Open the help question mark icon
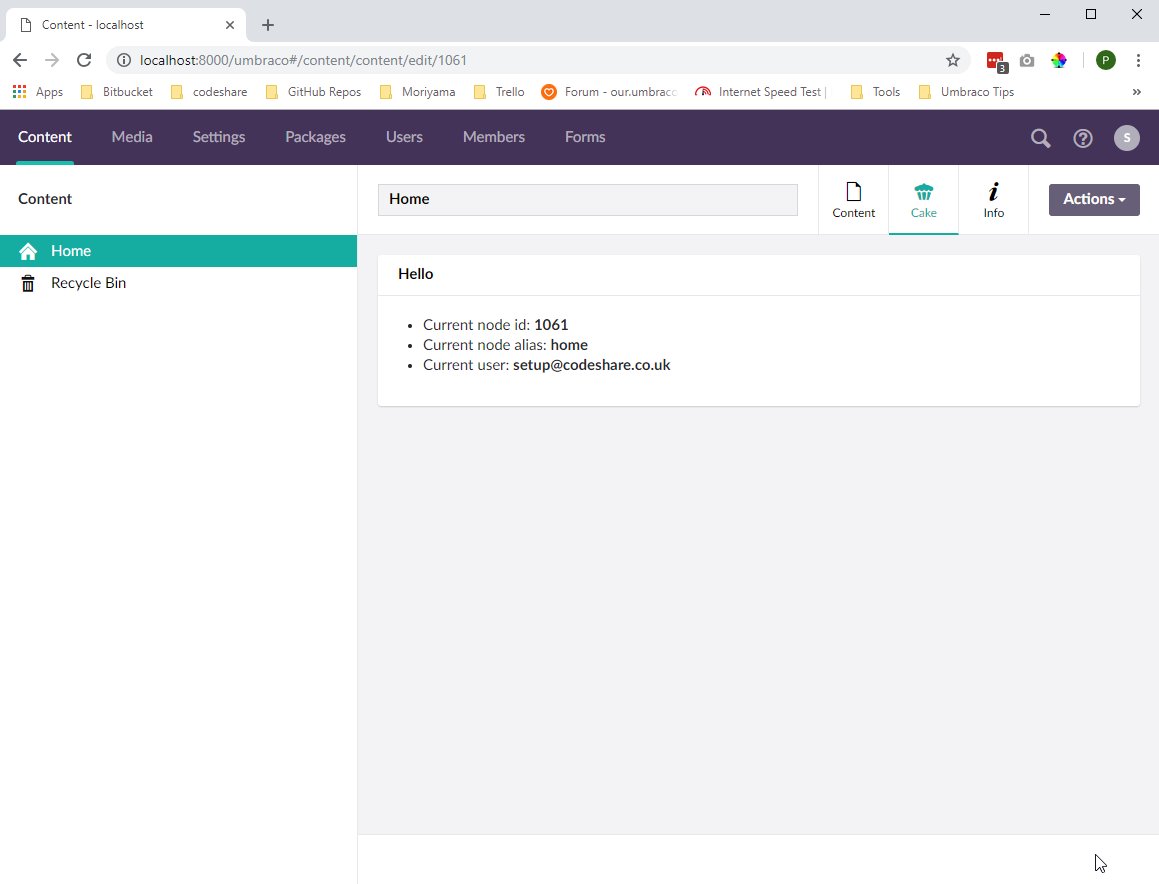Viewport: 1159px width, 884px height. pos(1083,138)
